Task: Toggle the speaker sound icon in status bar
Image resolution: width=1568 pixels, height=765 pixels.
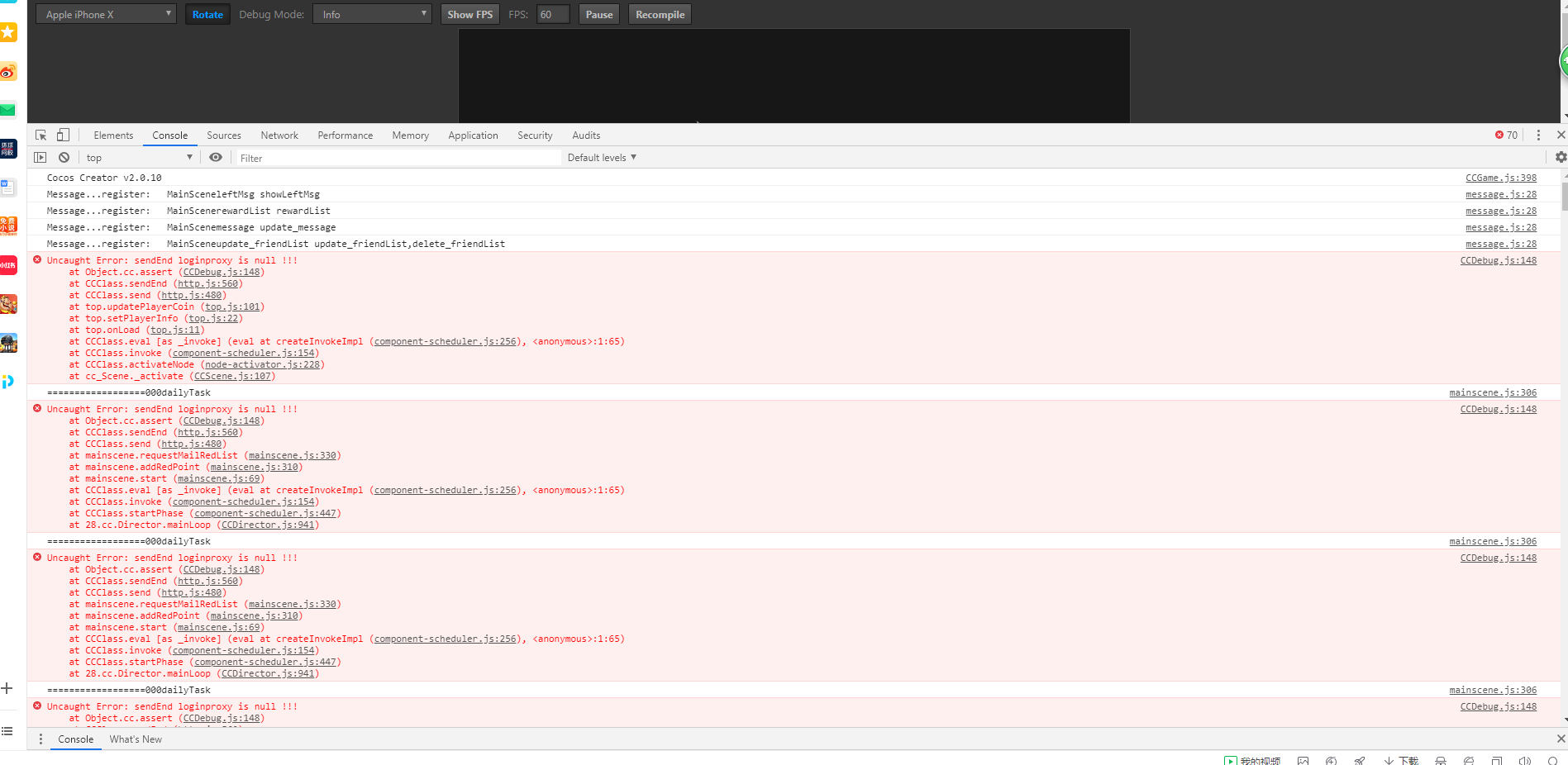Action: pos(1525,760)
